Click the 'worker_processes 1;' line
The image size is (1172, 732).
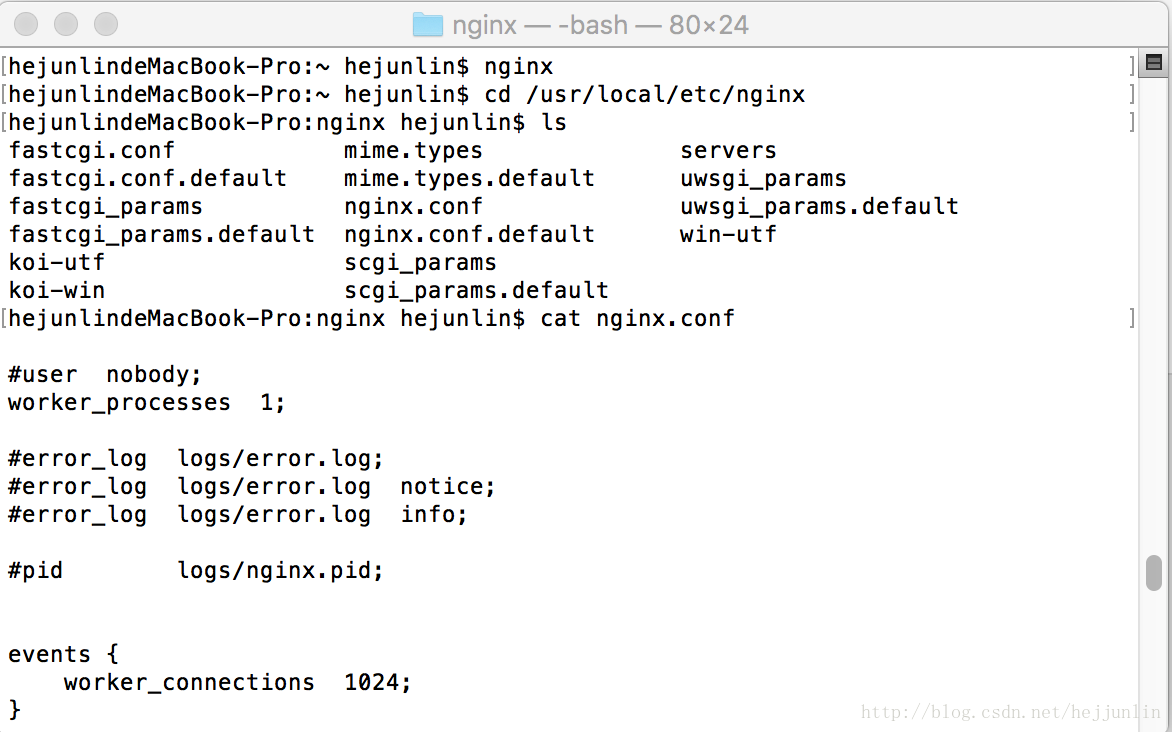[x=146, y=402]
